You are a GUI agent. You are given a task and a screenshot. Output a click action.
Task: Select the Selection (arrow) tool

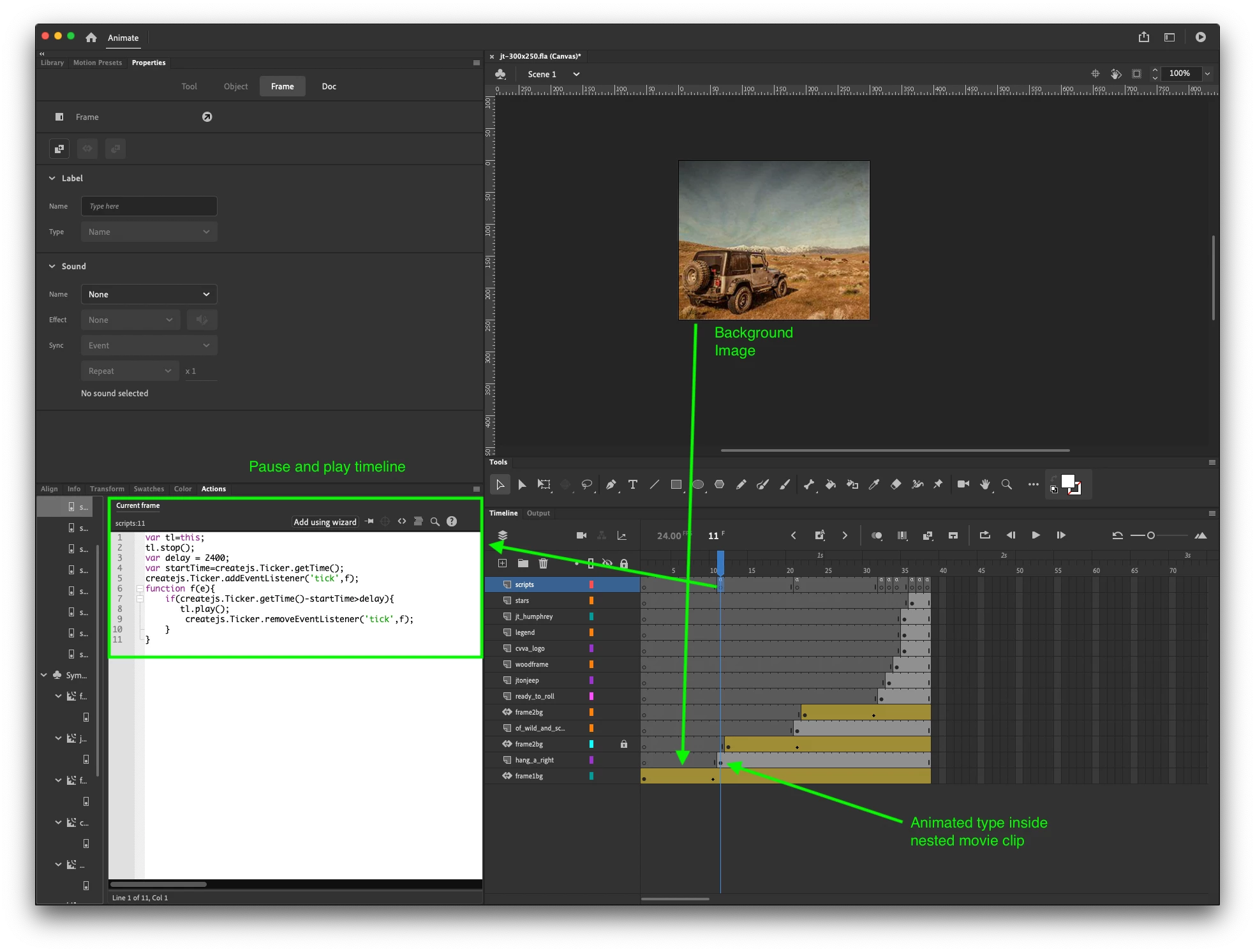click(500, 485)
